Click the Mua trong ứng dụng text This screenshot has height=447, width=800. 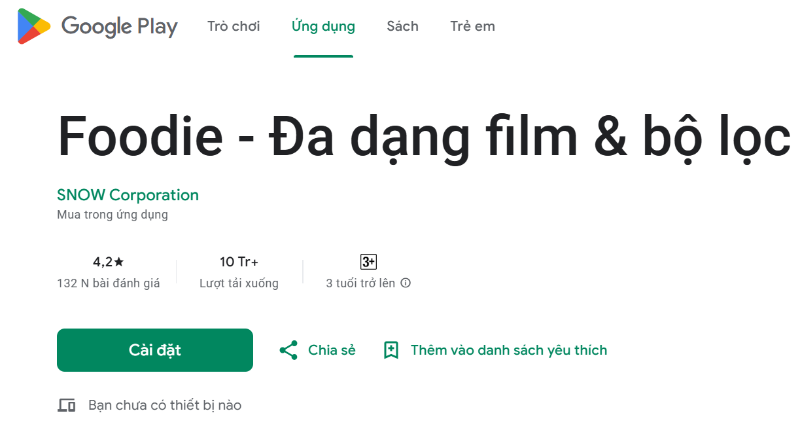point(112,215)
